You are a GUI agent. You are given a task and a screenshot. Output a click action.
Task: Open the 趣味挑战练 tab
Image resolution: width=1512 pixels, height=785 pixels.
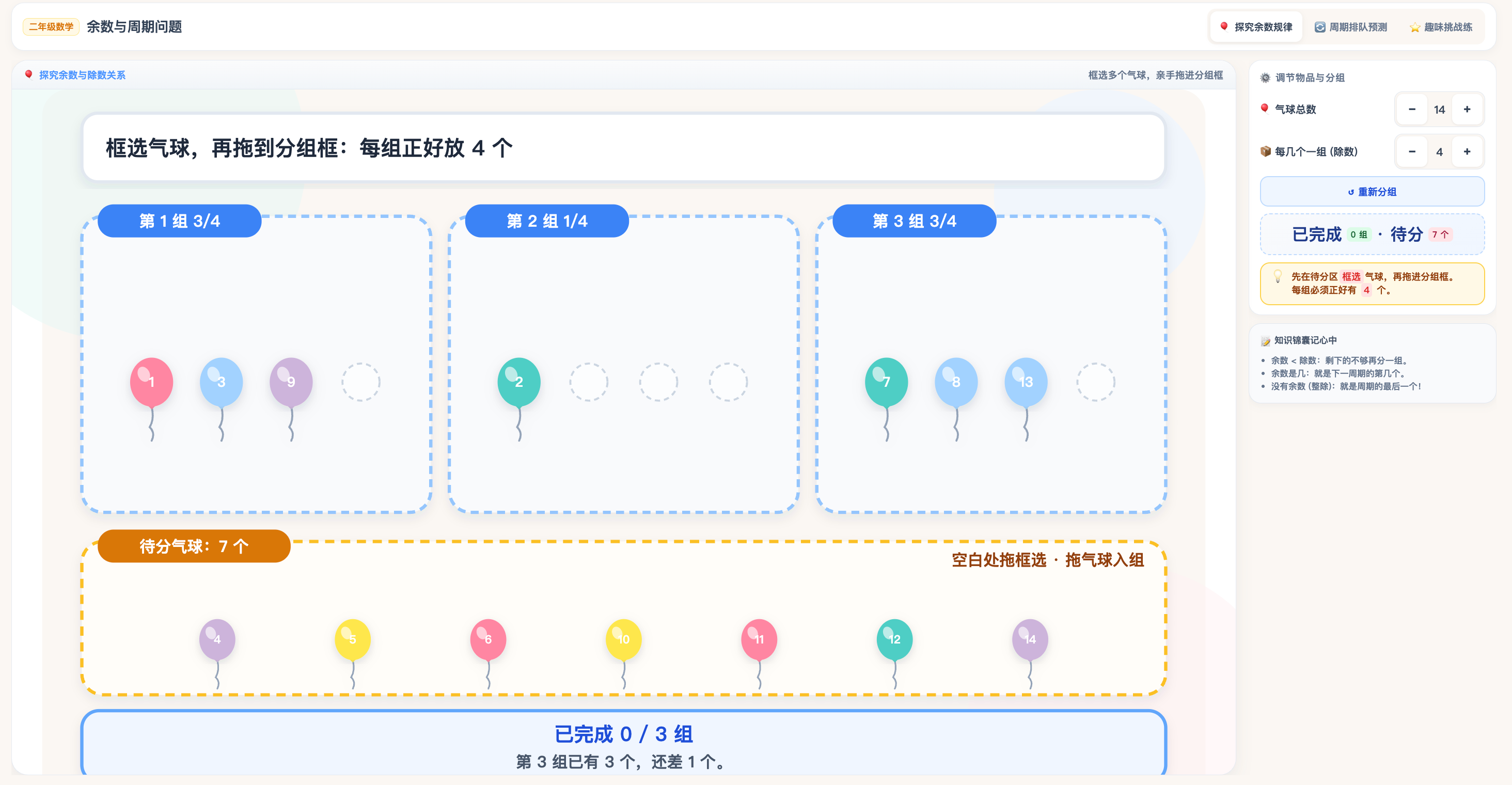click(1441, 27)
